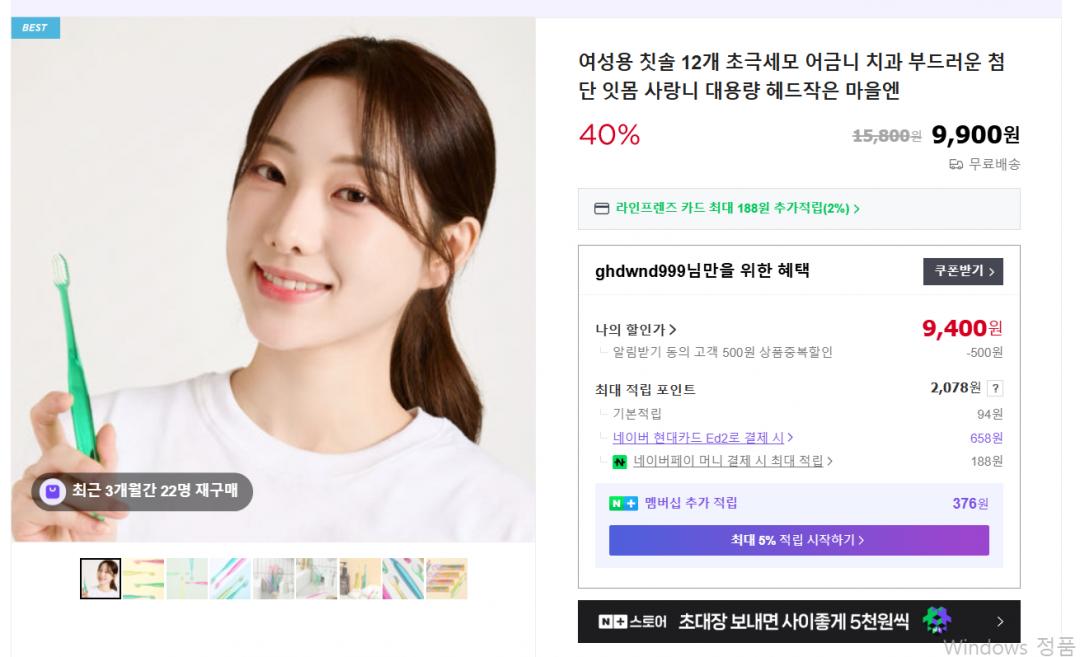Open the question mark help for 최대 적립 포인트
The width and height of the screenshot is (1080, 657).
995,388
